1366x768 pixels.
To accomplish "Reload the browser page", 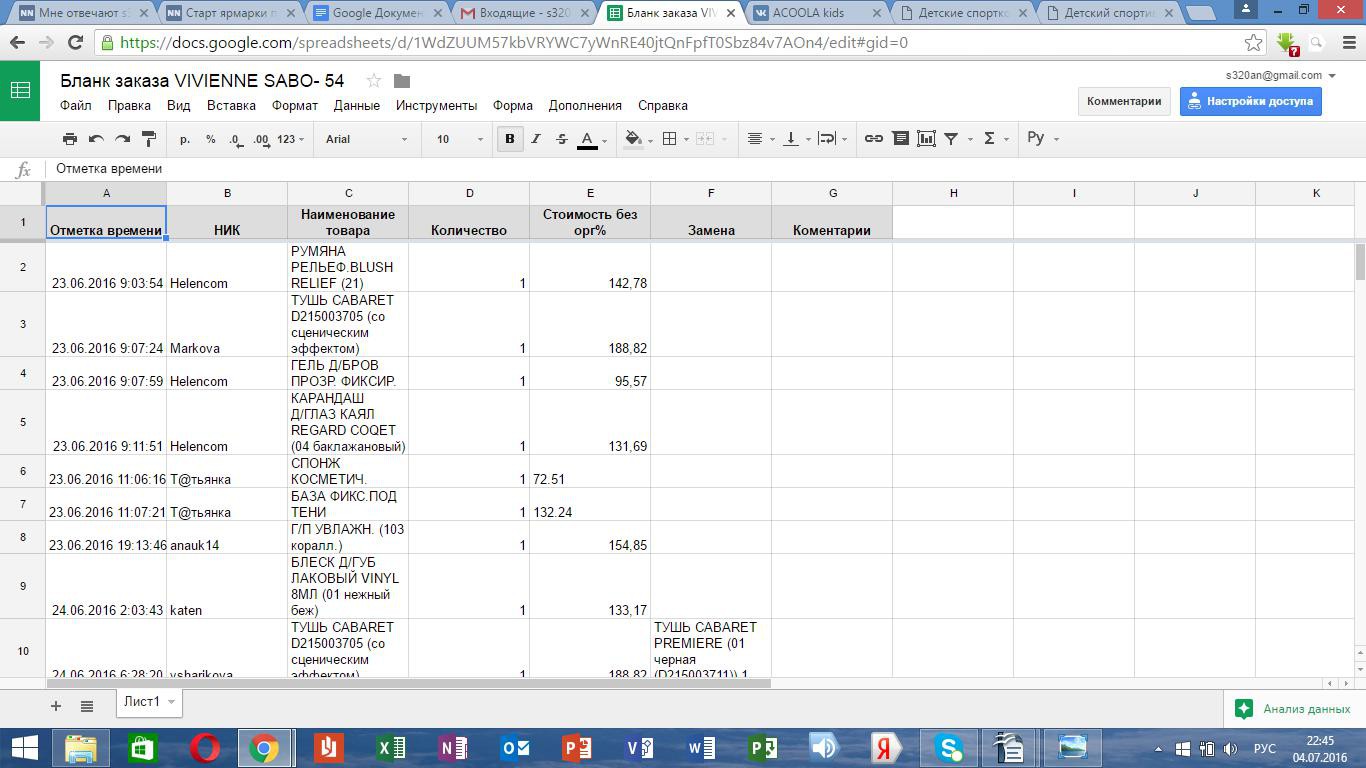I will coord(75,43).
